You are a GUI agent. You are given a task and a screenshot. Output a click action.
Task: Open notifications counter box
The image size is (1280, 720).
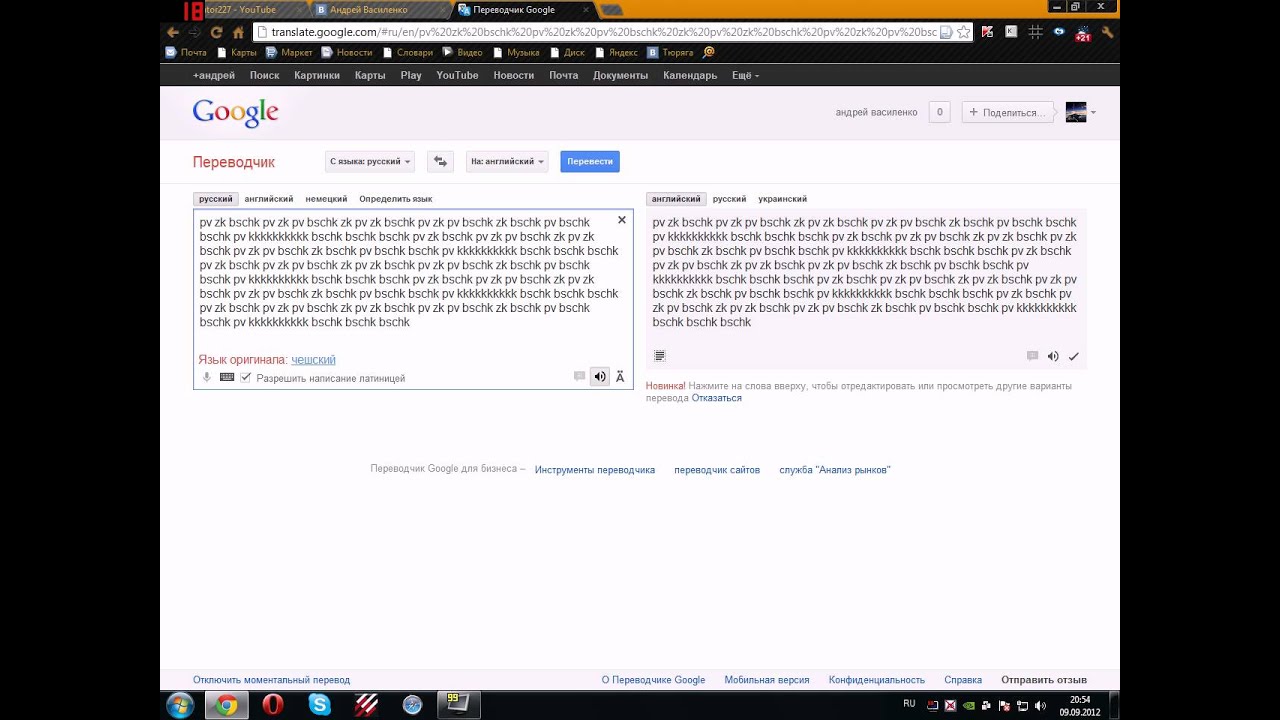click(938, 112)
